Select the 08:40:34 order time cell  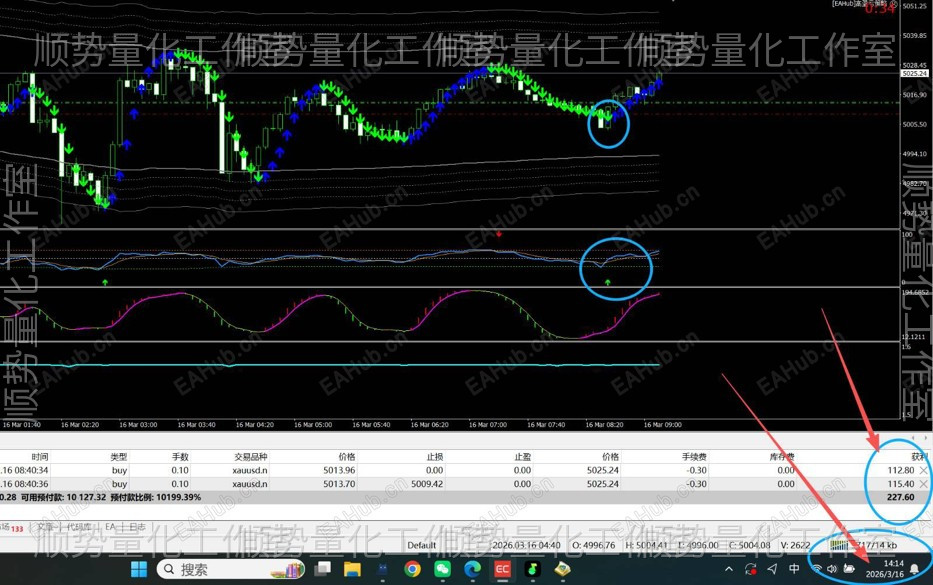pos(24,470)
